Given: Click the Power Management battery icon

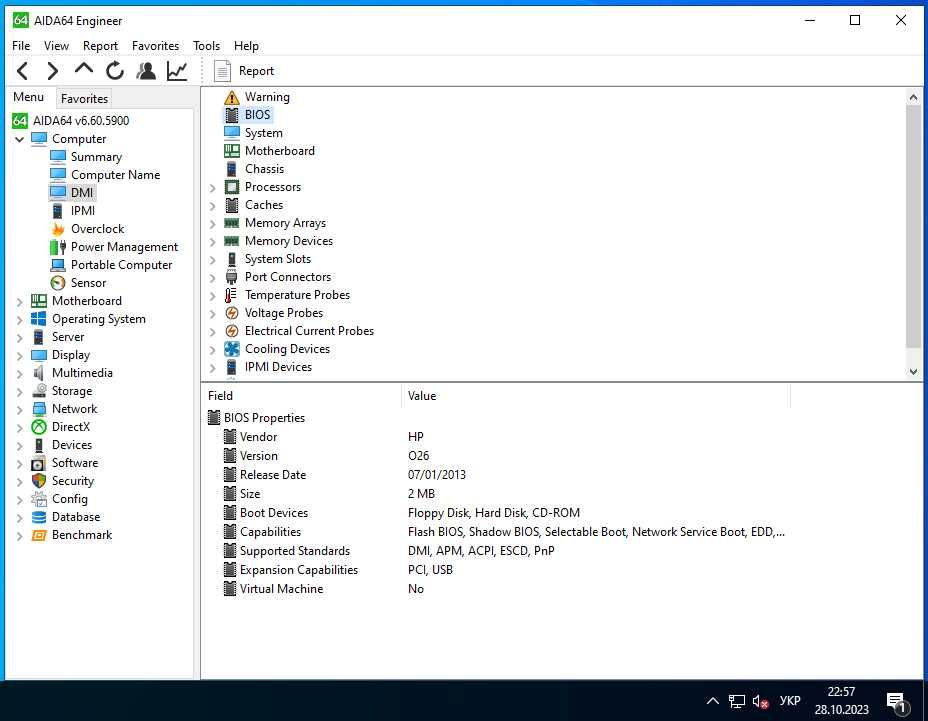Looking at the screenshot, I should 58,247.
